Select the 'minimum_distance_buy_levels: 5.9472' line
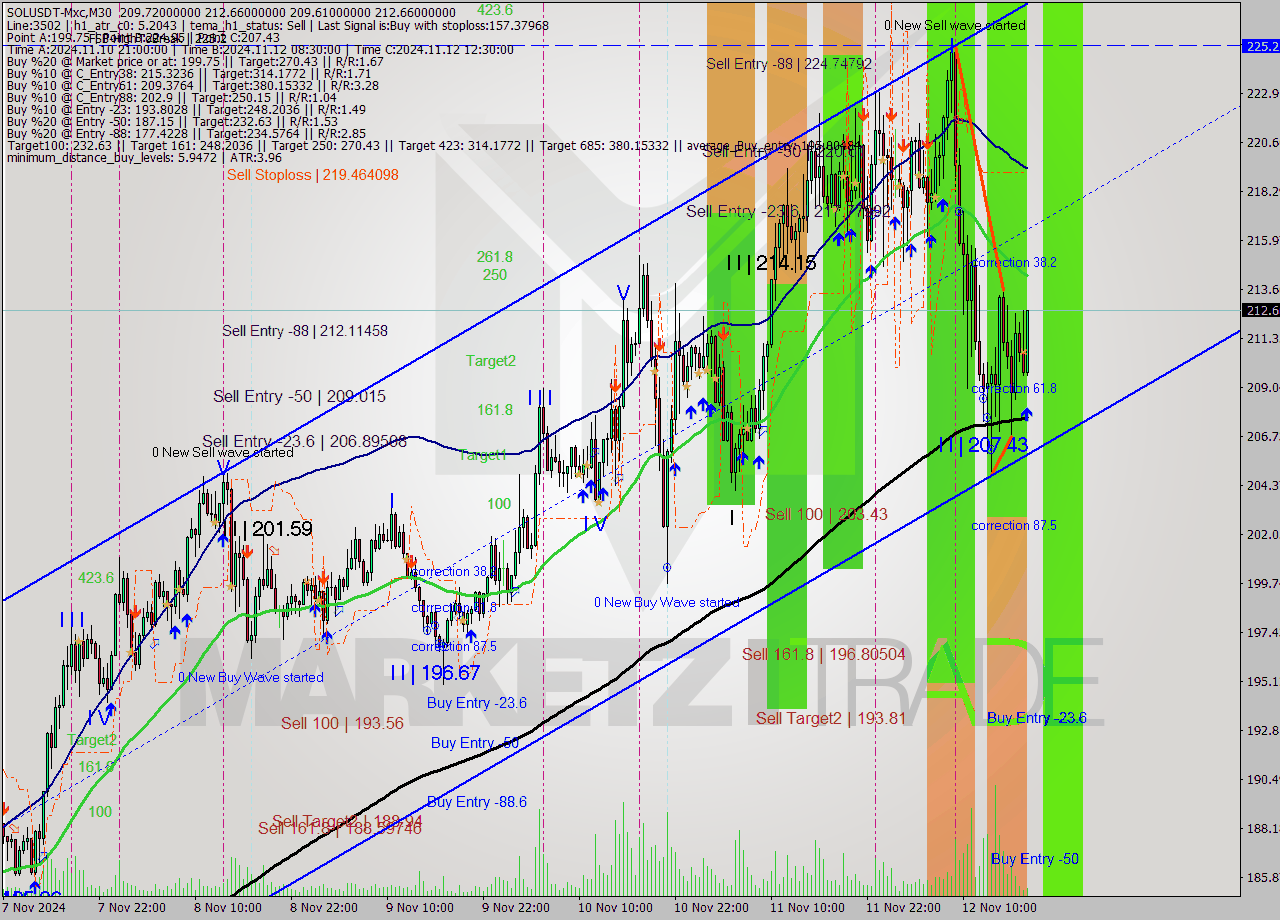The height and width of the screenshot is (920, 1280). pyautogui.click(x=145, y=158)
